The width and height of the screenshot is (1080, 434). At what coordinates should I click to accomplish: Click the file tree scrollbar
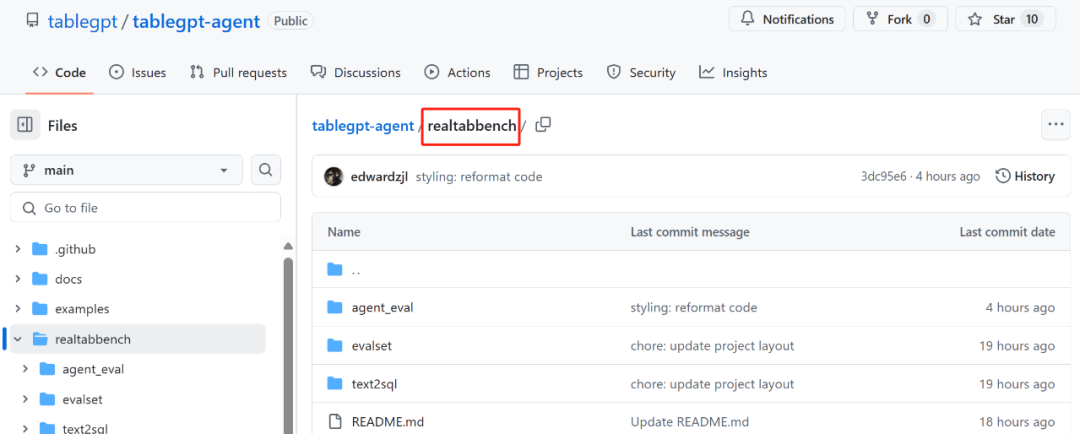(288, 344)
